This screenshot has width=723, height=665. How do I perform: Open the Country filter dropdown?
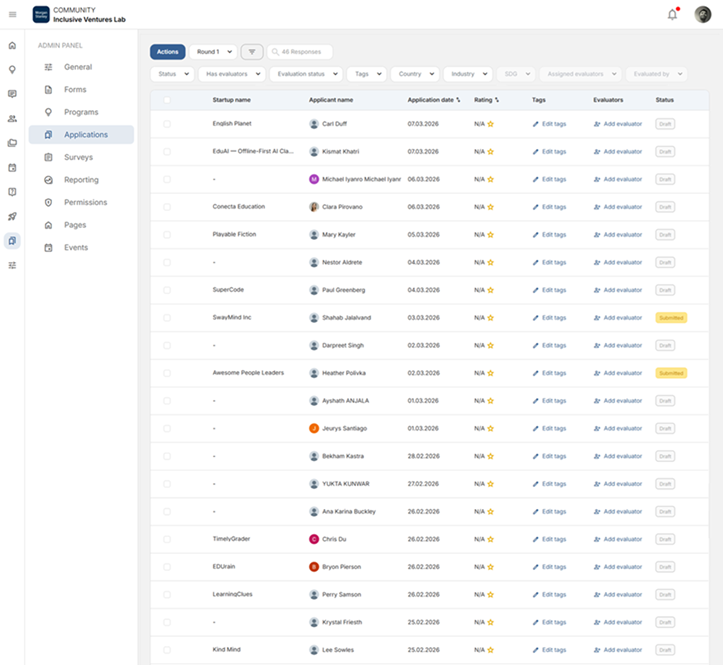[x=414, y=74]
